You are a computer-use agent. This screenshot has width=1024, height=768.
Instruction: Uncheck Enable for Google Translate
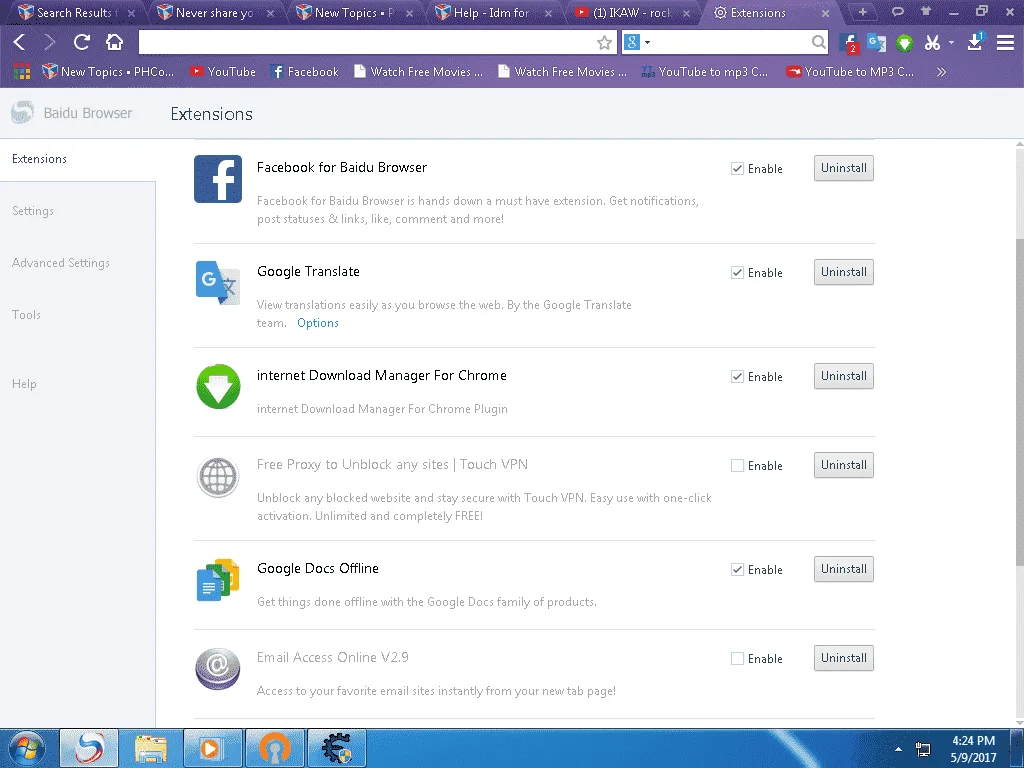737,272
